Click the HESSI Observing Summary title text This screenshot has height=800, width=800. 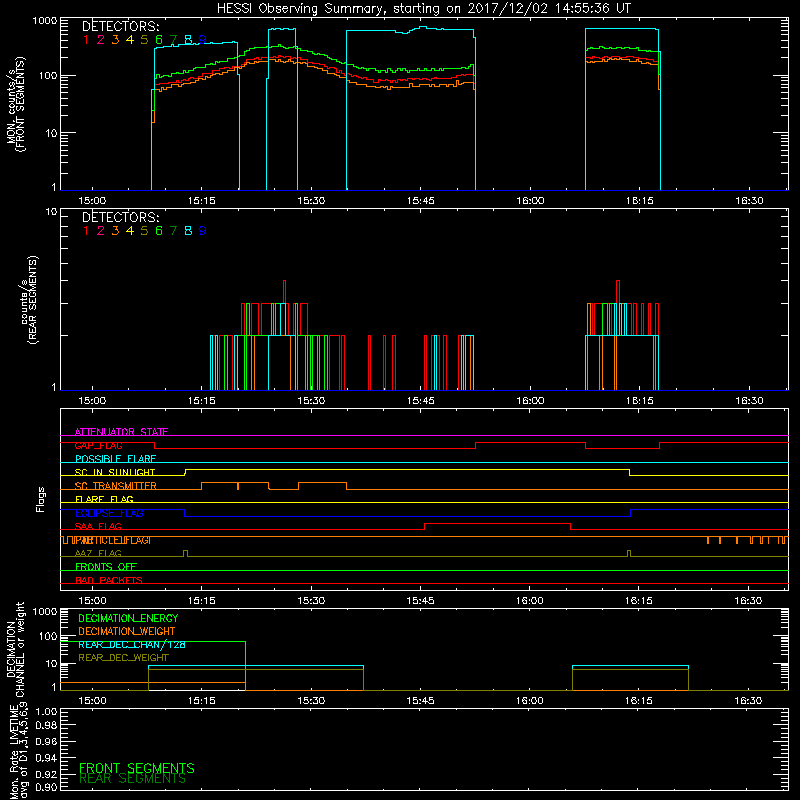click(423, 9)
